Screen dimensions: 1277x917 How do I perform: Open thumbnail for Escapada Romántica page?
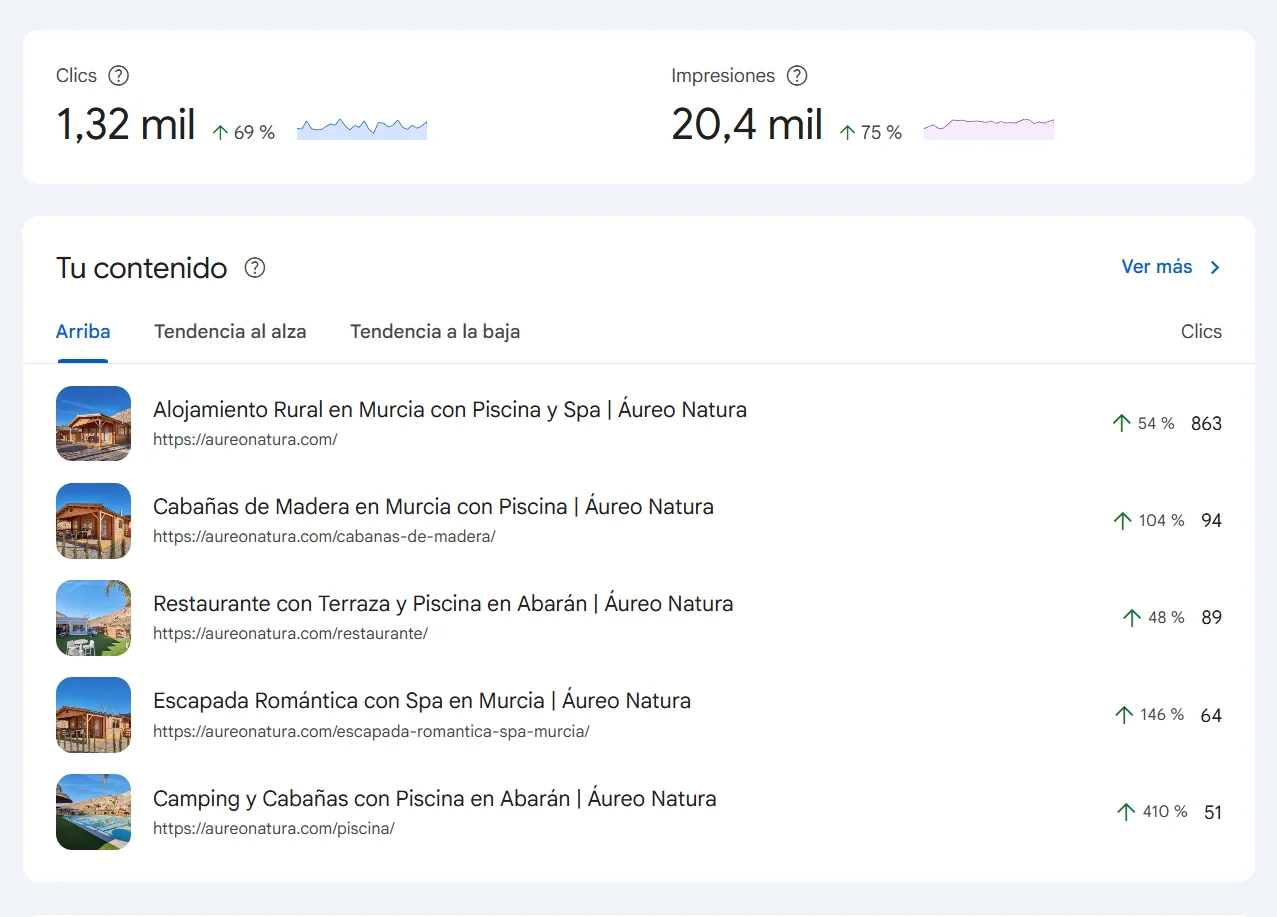pyautogui.click(x=93, y=715)
